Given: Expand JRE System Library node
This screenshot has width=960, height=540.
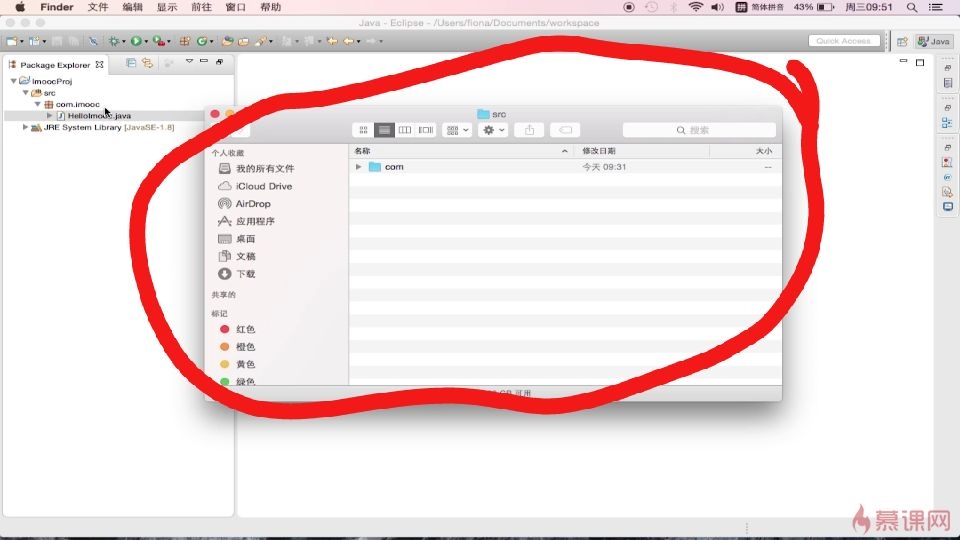Looking at the screenshot, I should (x=25, y=127).
